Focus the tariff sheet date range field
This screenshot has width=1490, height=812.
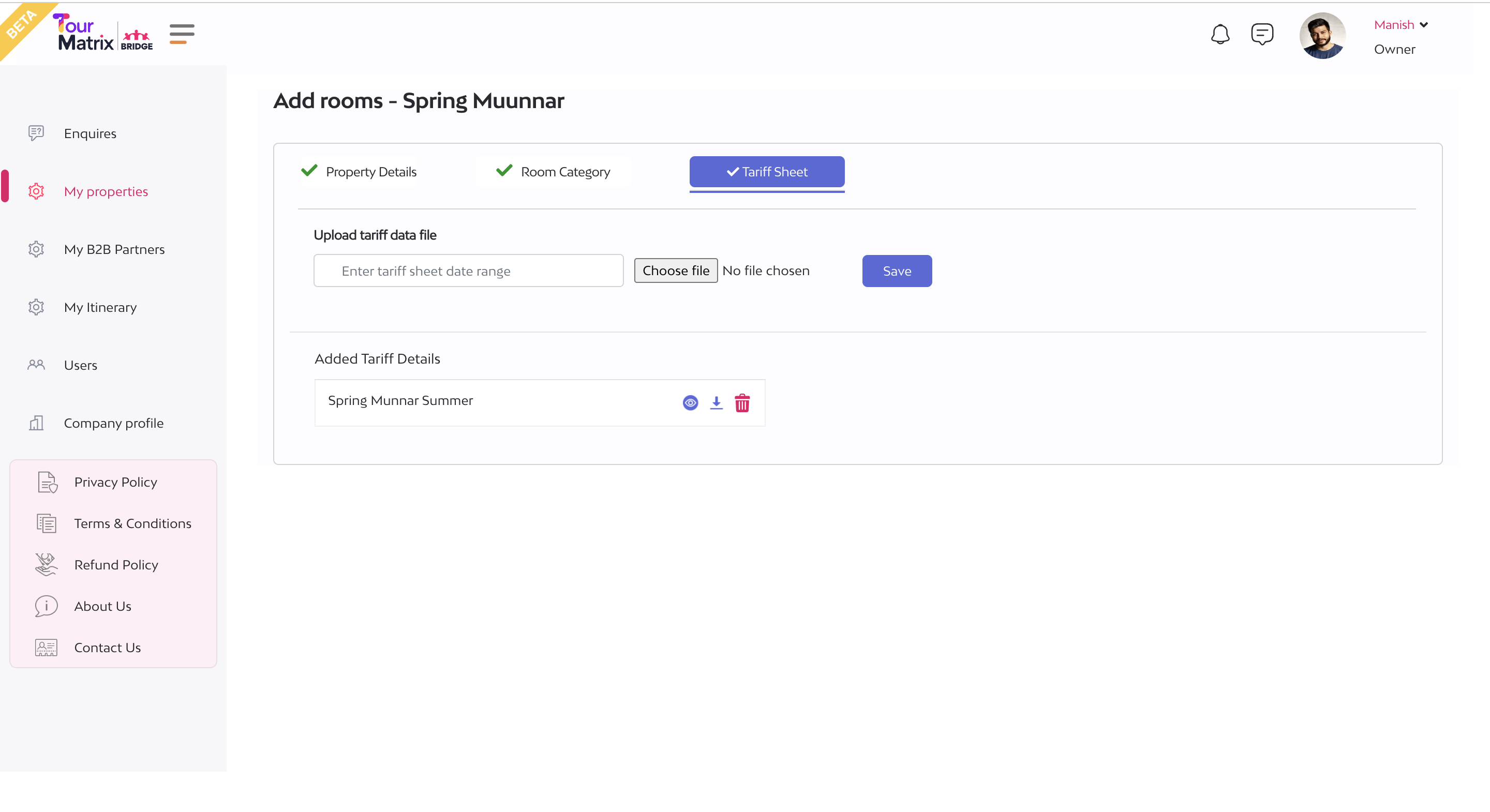point(468,270)
